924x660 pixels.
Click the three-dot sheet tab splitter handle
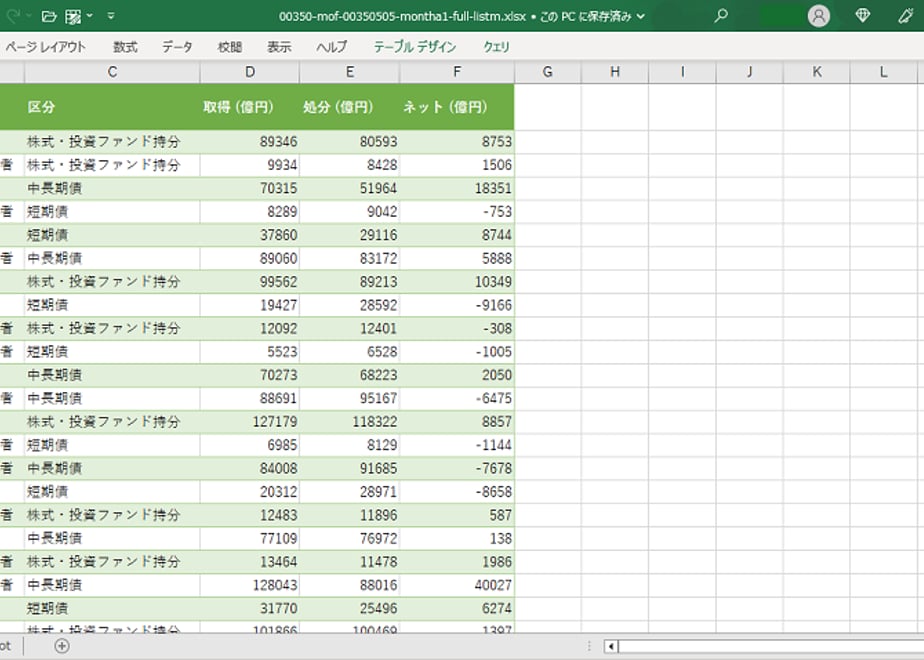point(589,646)
